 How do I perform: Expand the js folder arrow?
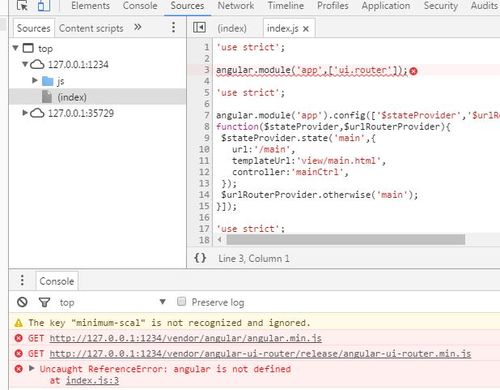tap(35, 80)
